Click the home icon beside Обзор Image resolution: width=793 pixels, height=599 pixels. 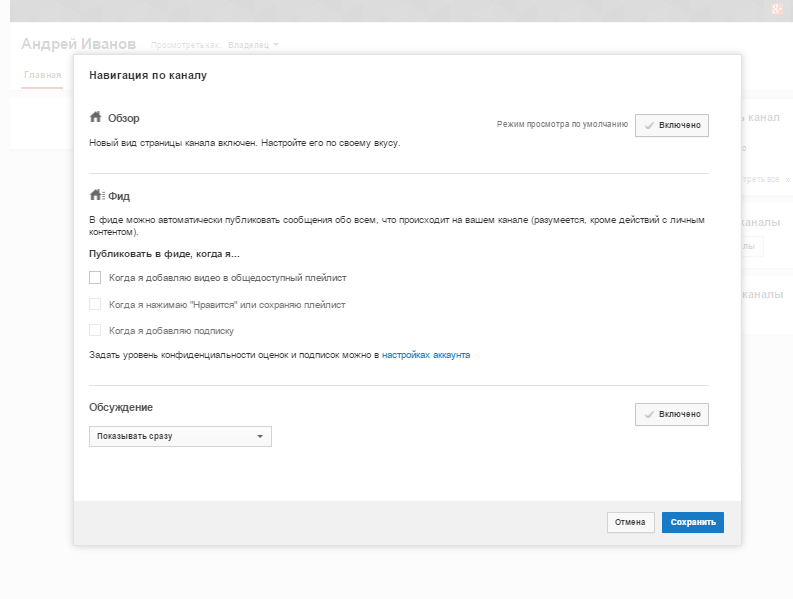(x=96, y=117)
